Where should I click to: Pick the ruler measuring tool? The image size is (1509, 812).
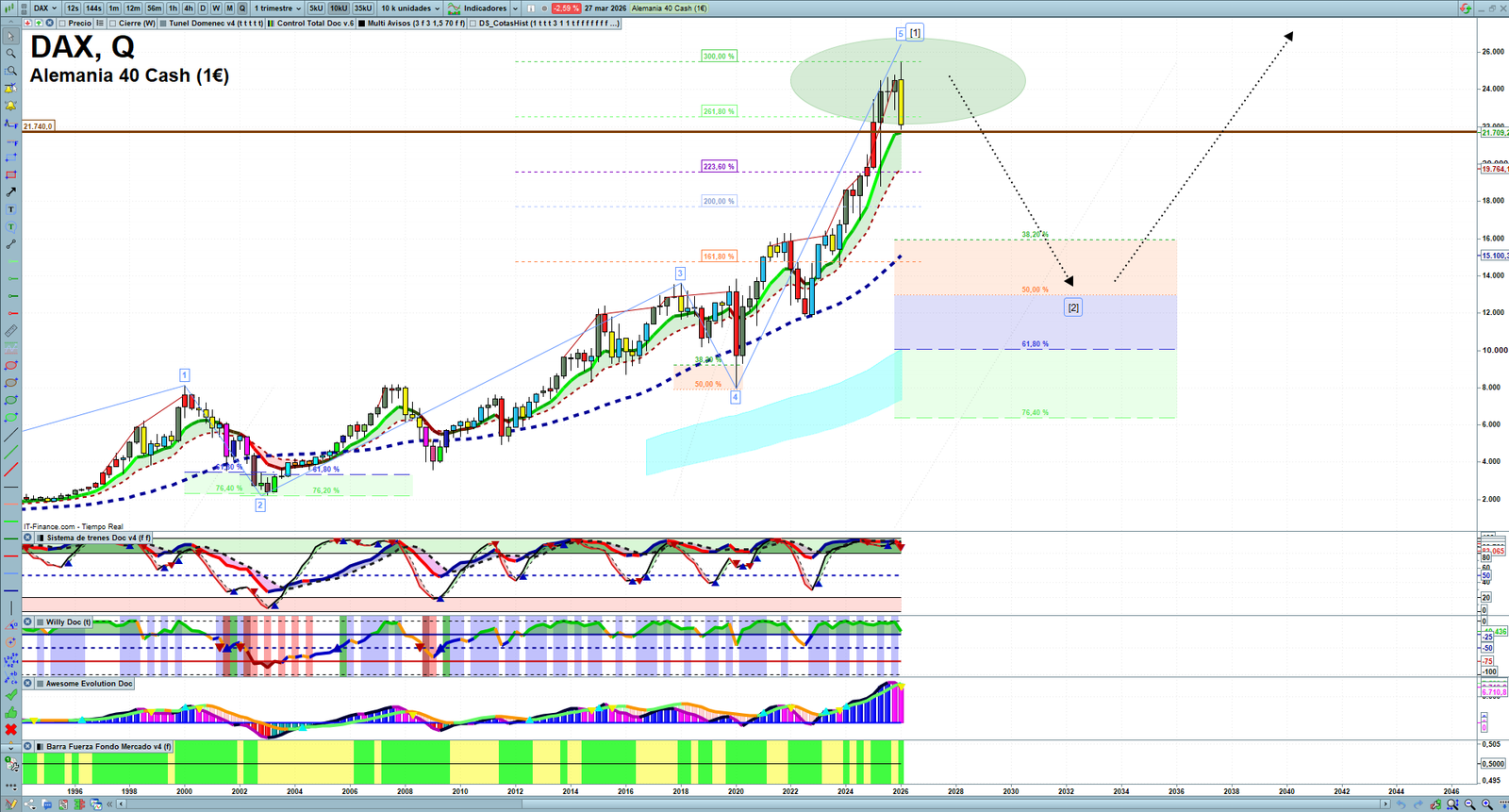click(10, 331)
